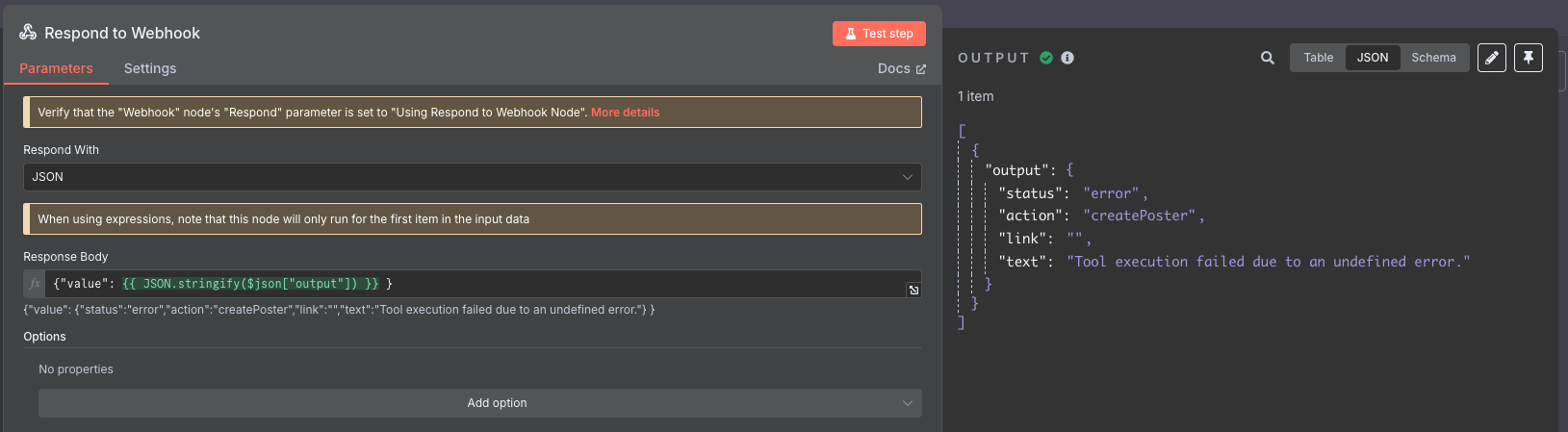Run the Test step button
The height and width of the screenshot is (432, 1568).
coord(879,34)
